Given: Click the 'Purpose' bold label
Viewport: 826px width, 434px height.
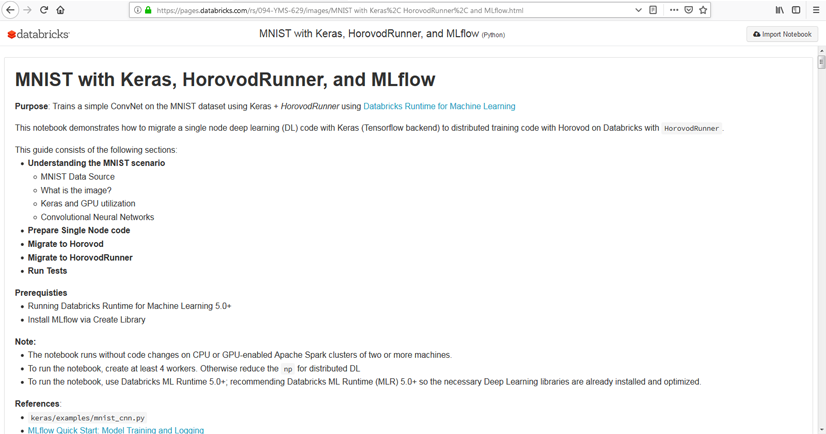Looking at the screenshot, I should 32,106.
